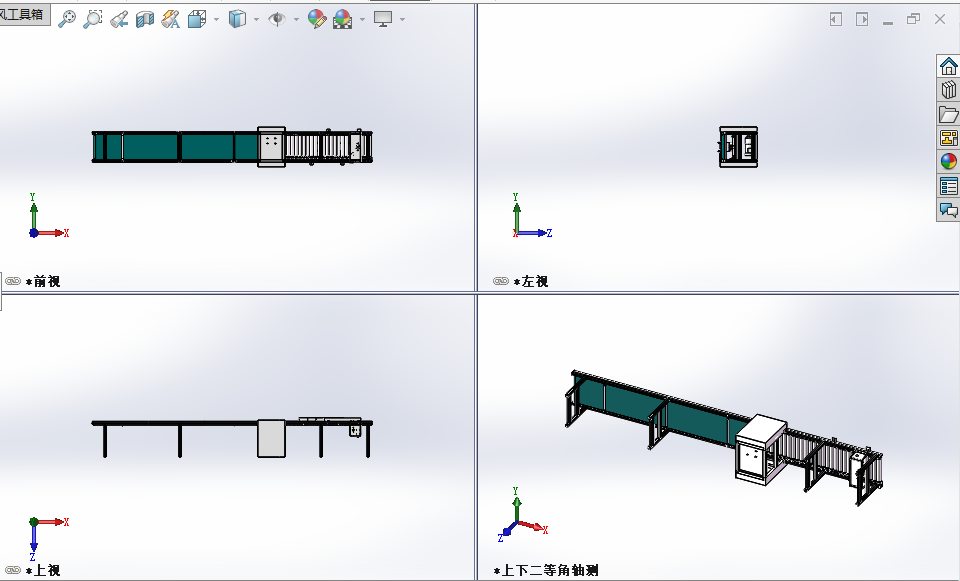
Task: Activate the Section View tool
Action: coord(144,20)
